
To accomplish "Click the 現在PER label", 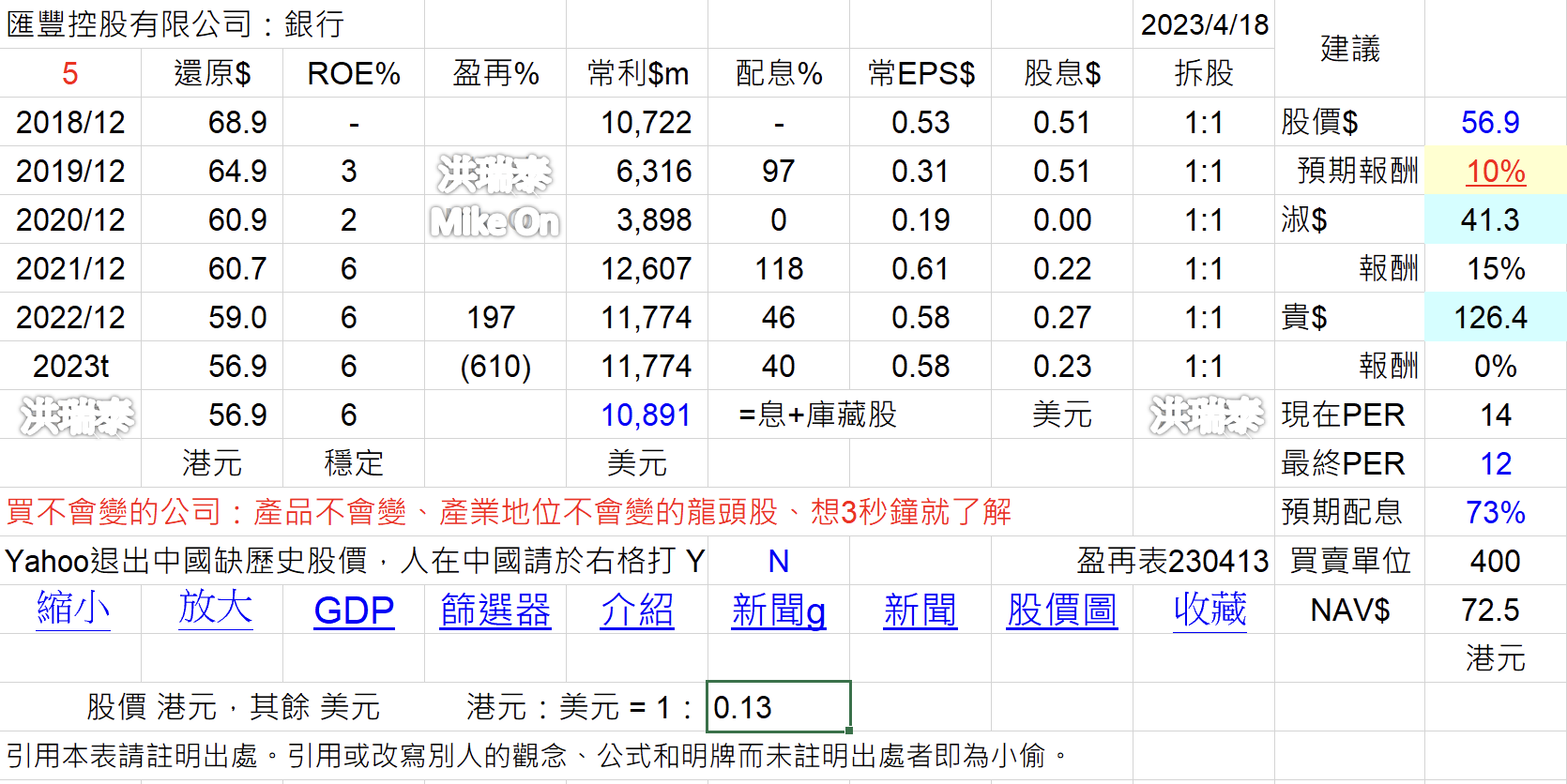I will (1349, 415).
